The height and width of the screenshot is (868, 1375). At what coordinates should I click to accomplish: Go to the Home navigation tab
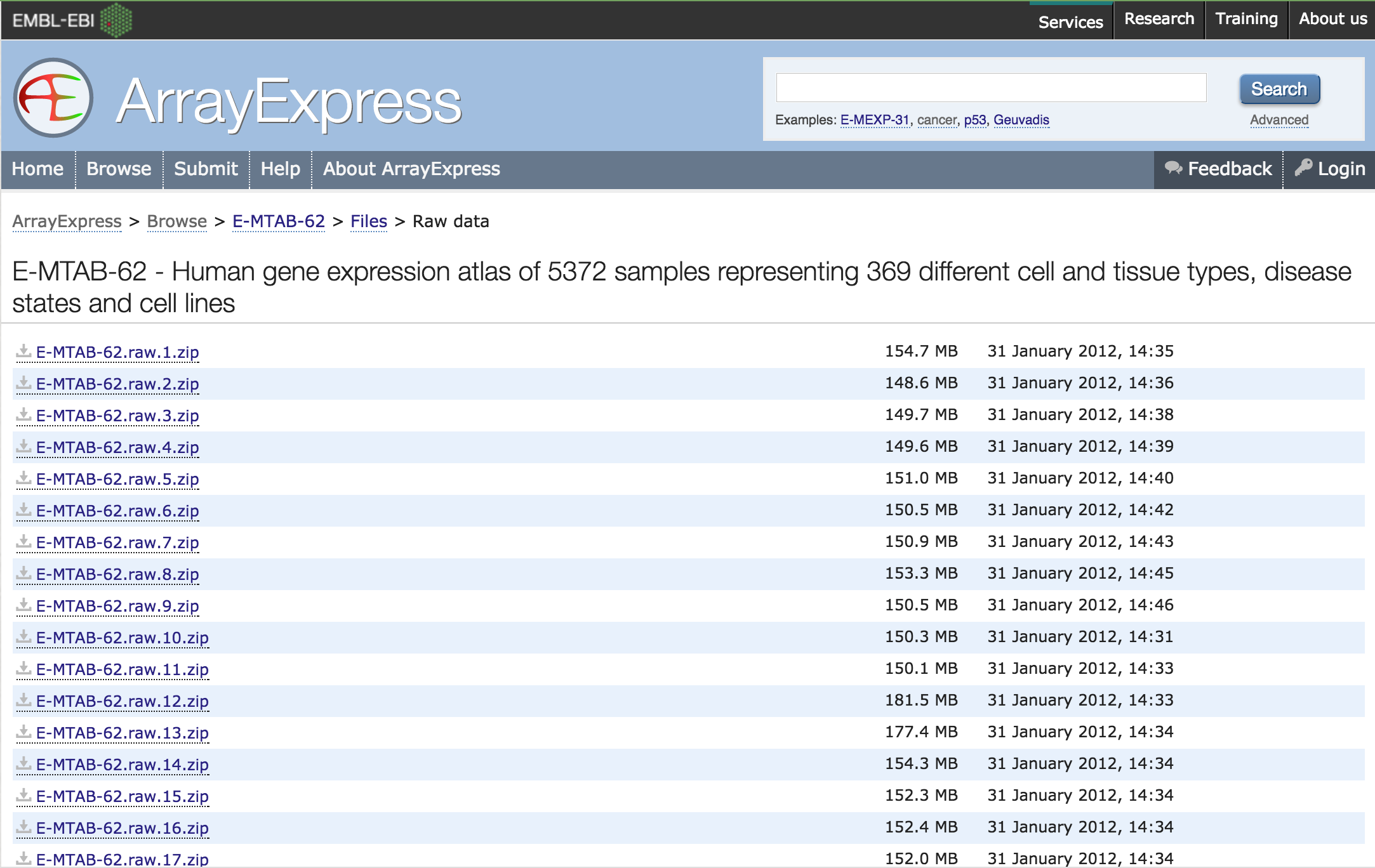37,169
